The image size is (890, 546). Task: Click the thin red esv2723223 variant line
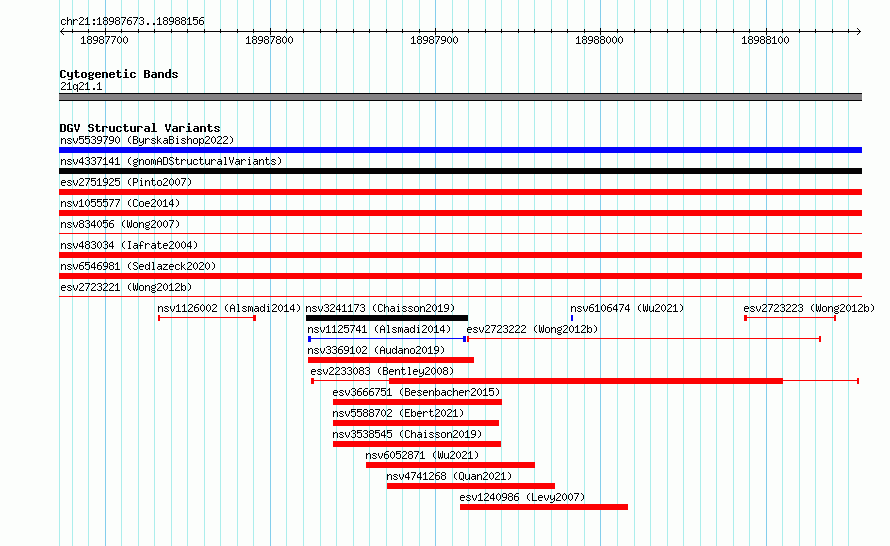point(790,318)
